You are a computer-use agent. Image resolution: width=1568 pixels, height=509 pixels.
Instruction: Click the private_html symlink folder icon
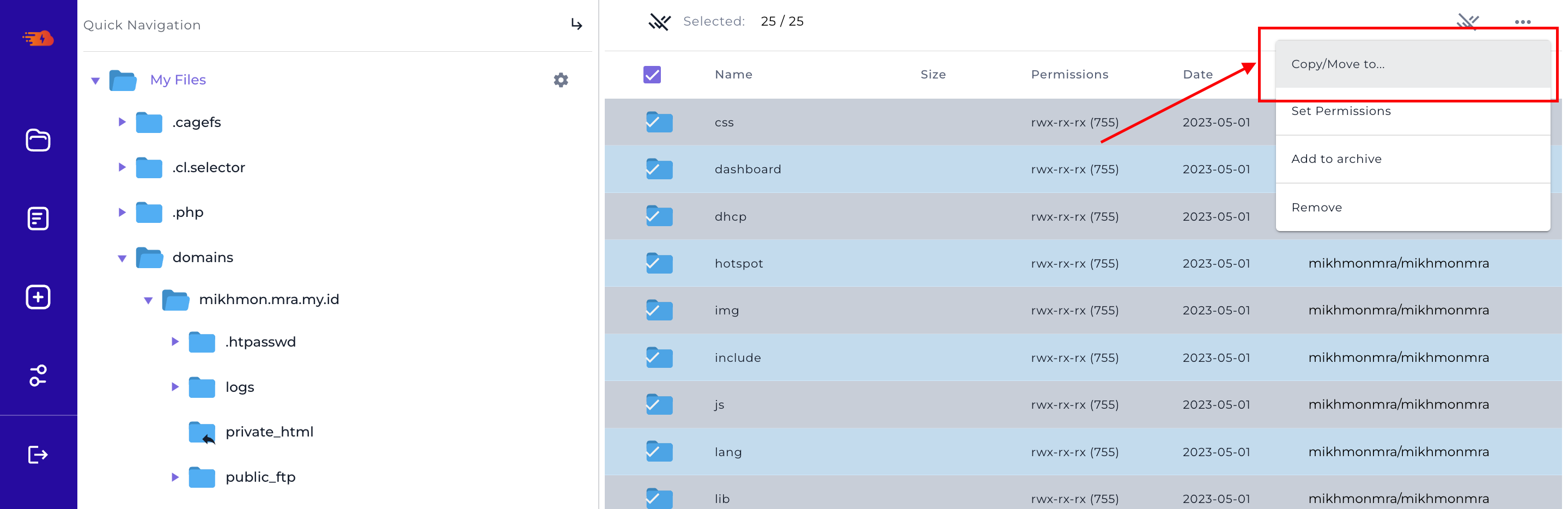(202, 432)
